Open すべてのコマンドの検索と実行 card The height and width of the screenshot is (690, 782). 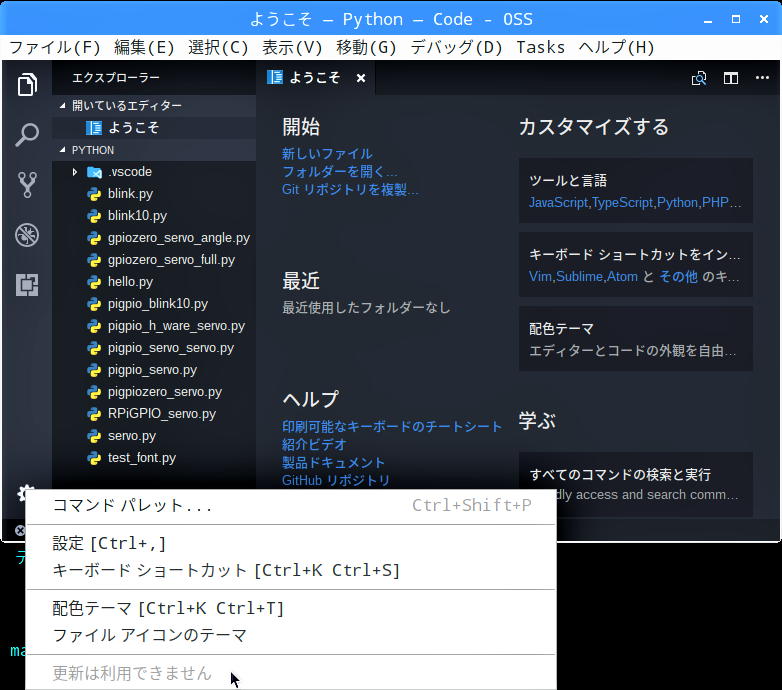(x=636, y=484)
